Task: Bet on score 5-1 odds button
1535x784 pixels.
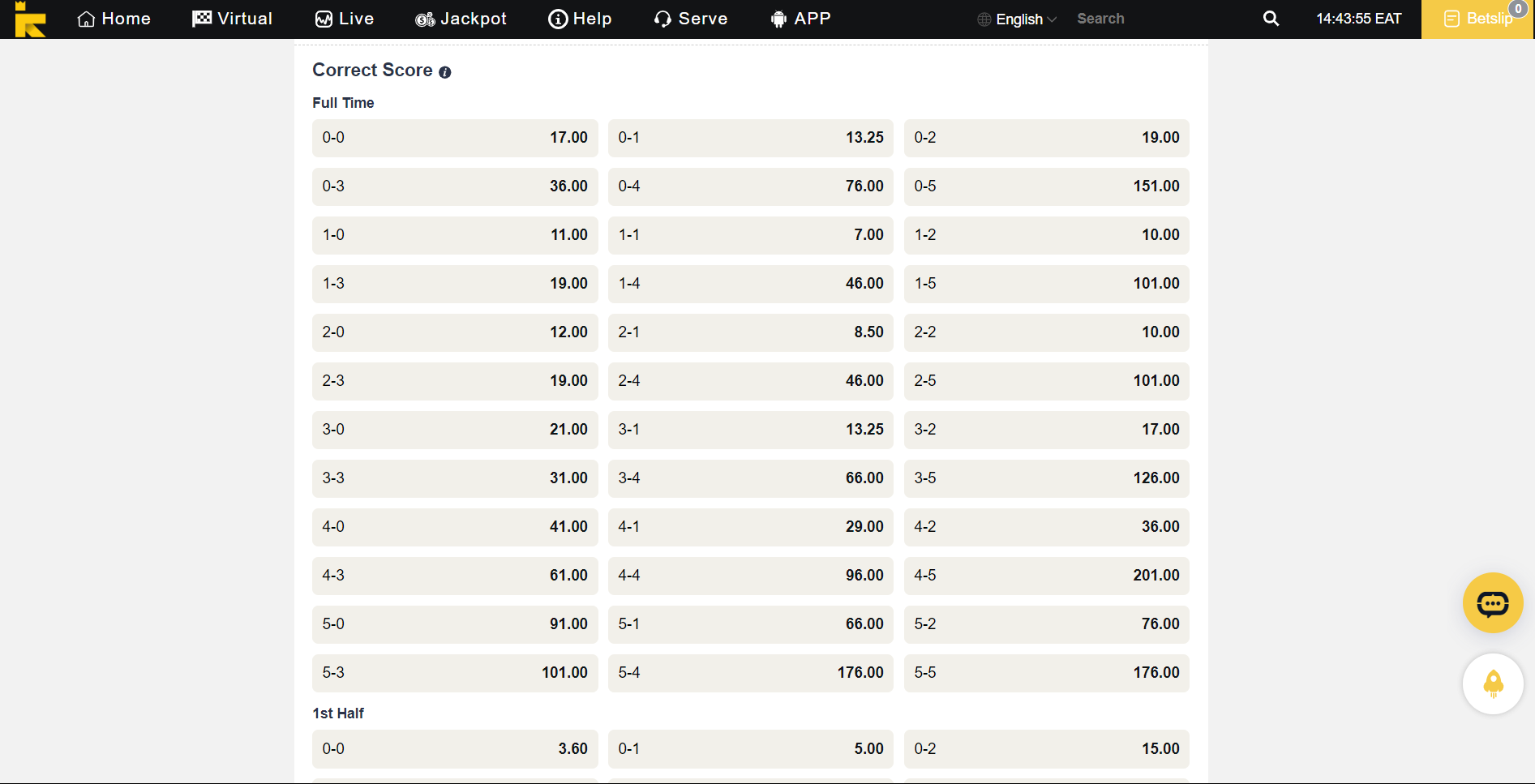Action: click(751, 624)
